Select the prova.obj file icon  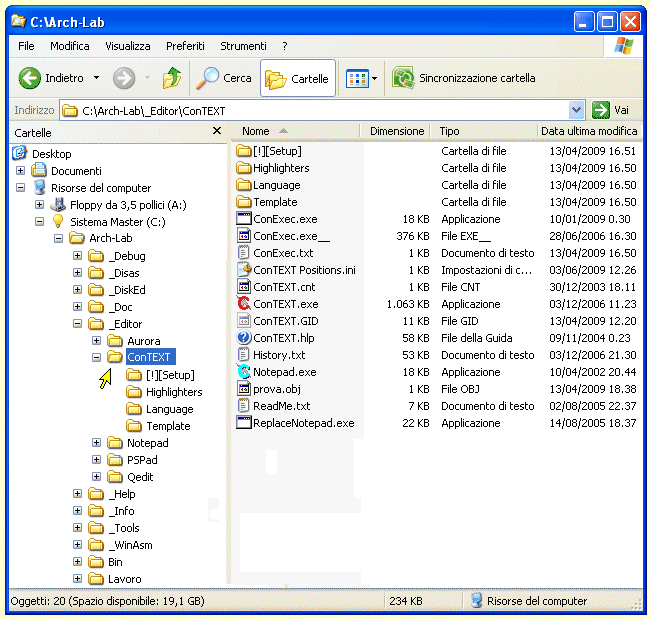[x=244, y=389]
